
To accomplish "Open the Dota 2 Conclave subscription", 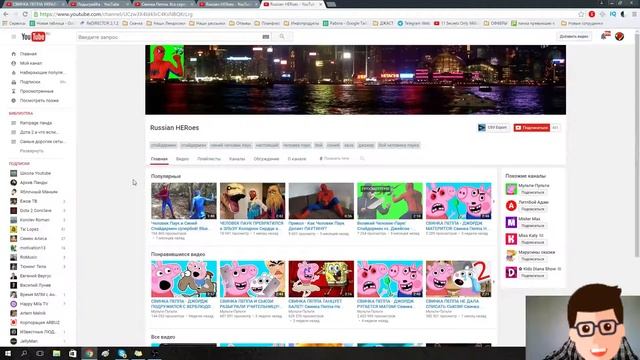I will (x=37, y=210).
